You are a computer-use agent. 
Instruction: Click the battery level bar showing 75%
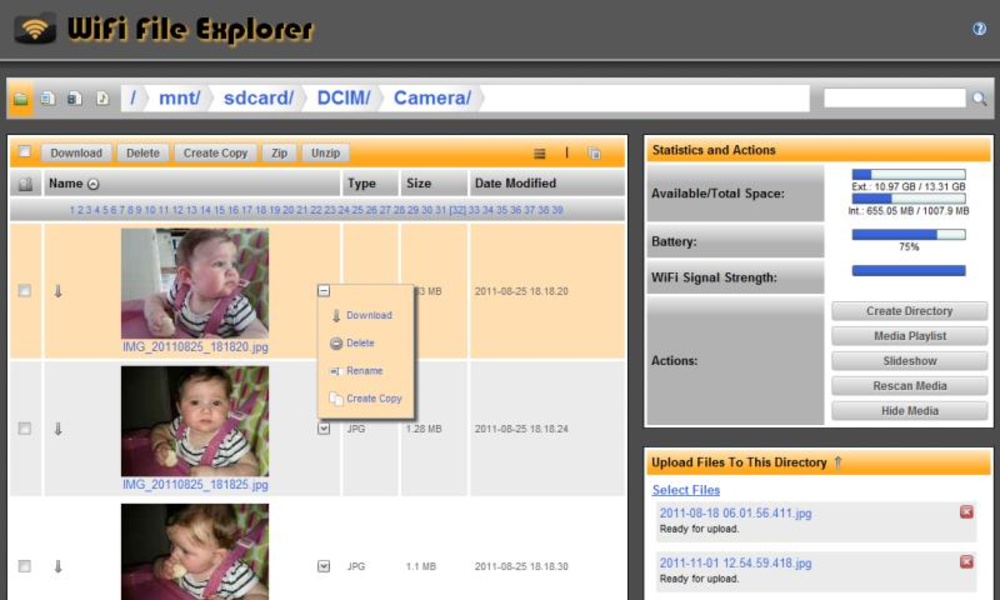point(909,235)
